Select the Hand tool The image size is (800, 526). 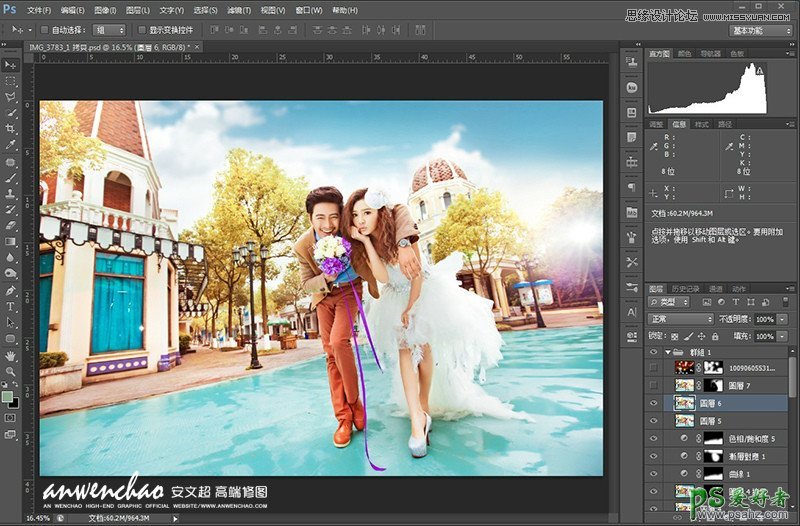point(11,355)
